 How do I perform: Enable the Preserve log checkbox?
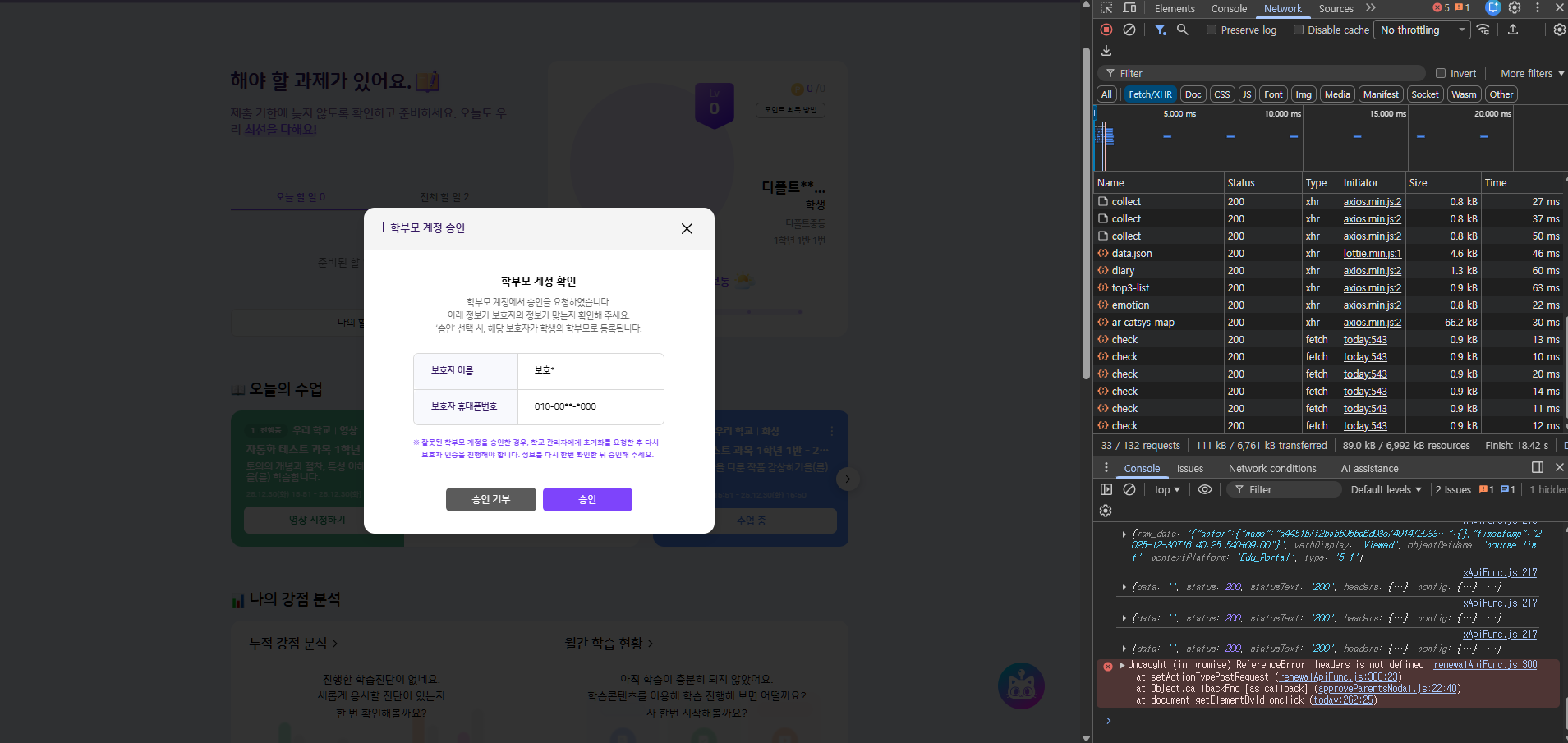click(1212, 30)
